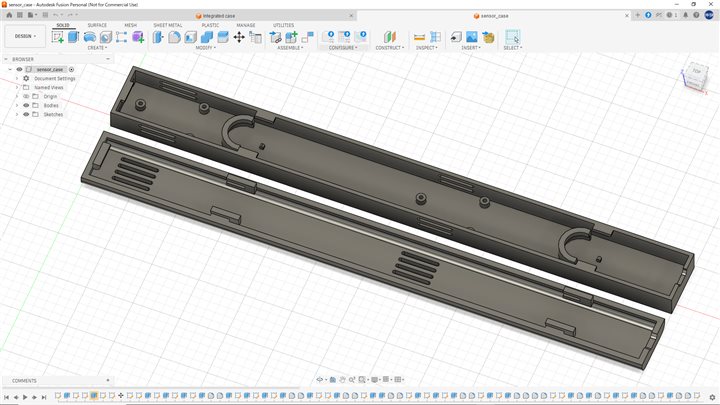
Task: Open the Change Parameters tool
Action: [256, 37]
